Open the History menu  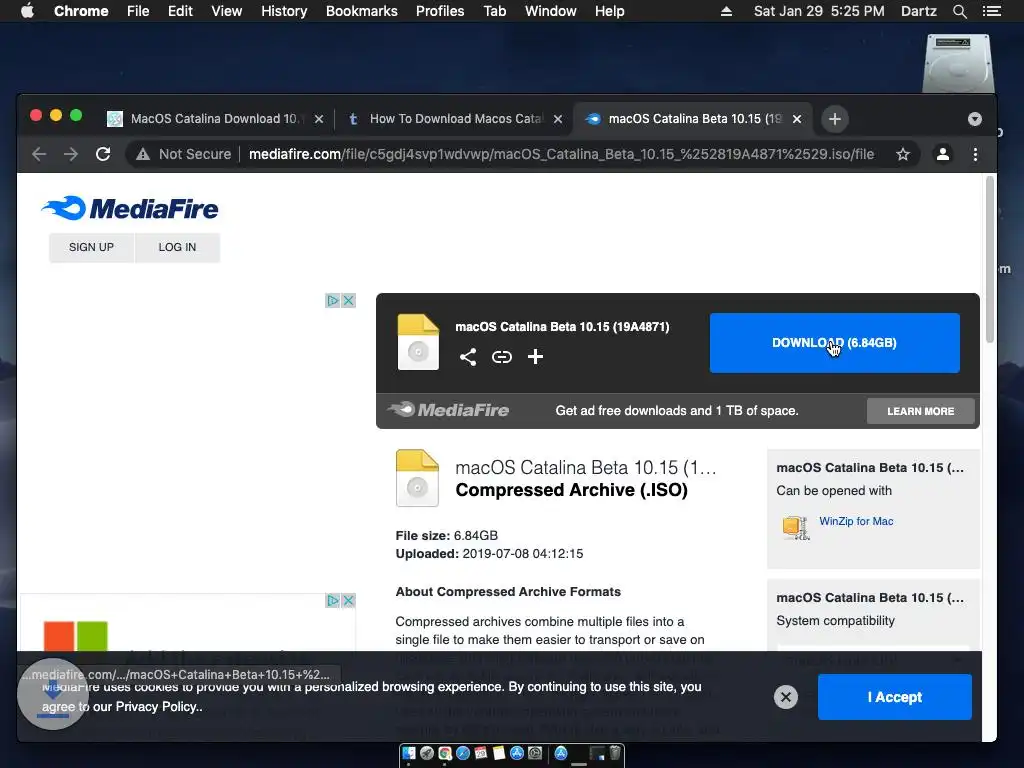[x=284, y=11]
